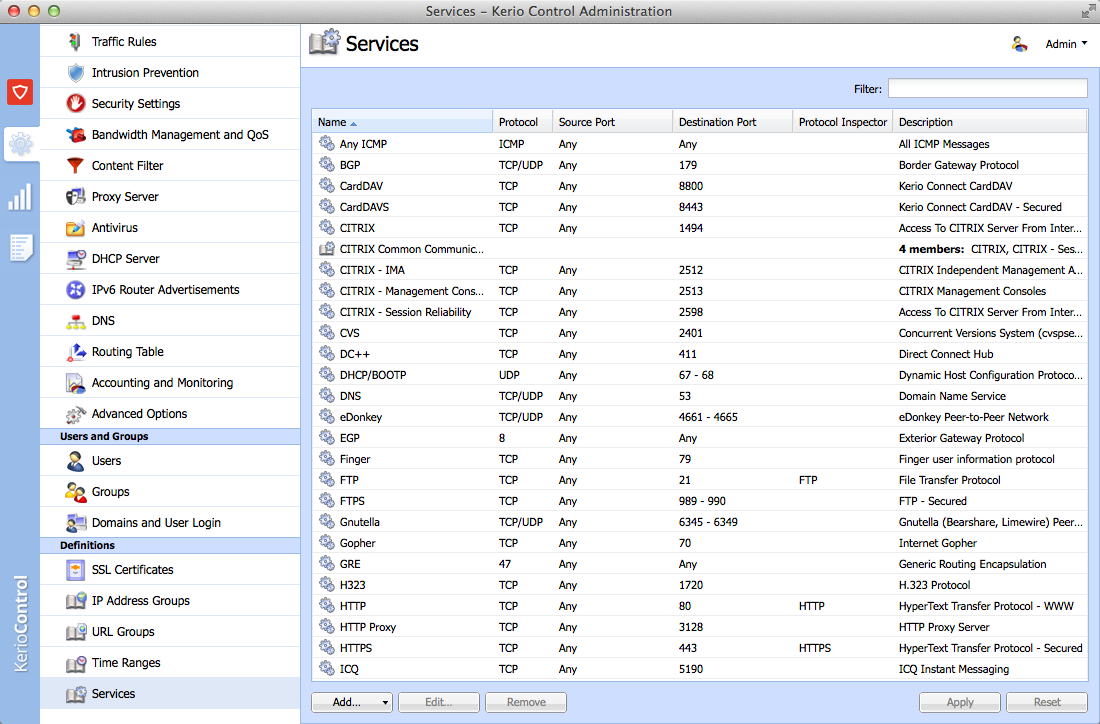This screenshot has width=1100, height=724.
Task: Select the CITRIX Common Communic... group row
Action: point(699,249)
